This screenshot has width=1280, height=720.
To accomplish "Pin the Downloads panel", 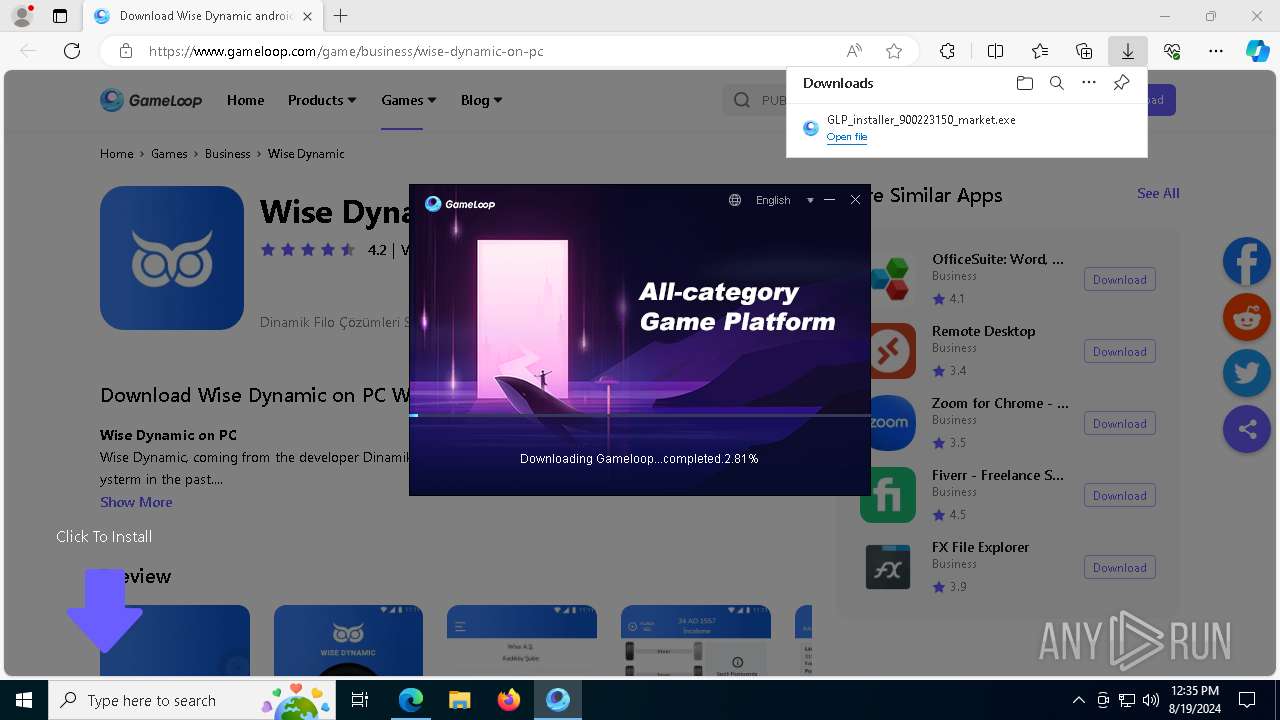I will 1122,83.
